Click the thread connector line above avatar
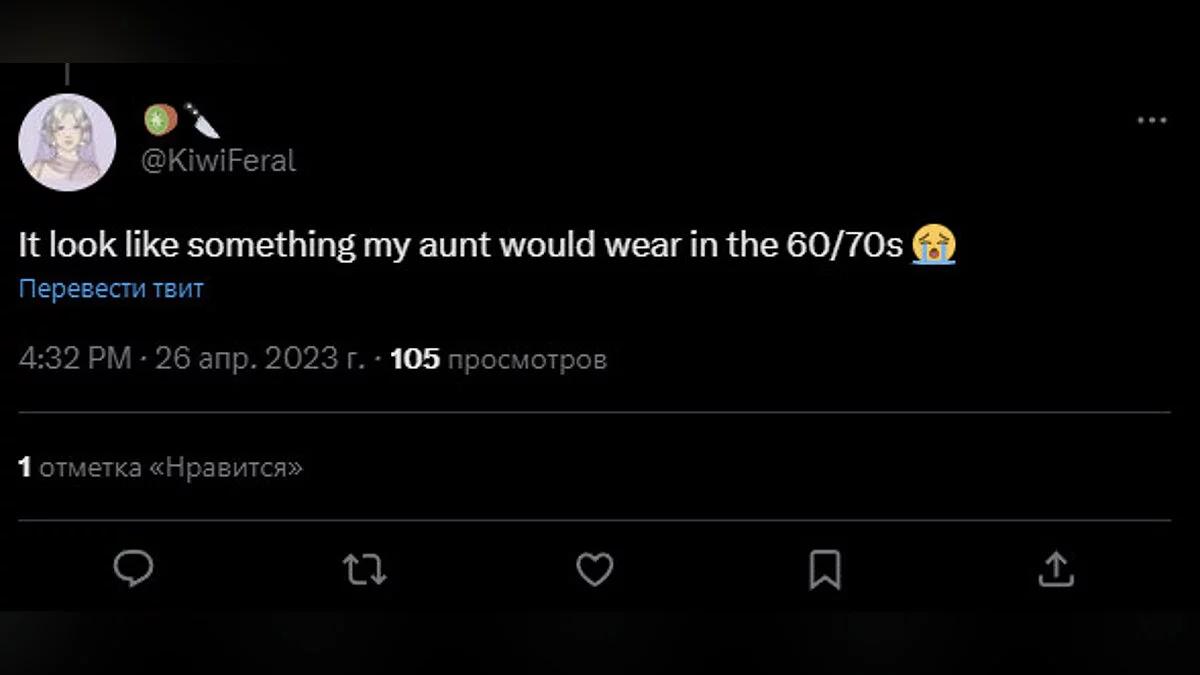 pos(67,74)
